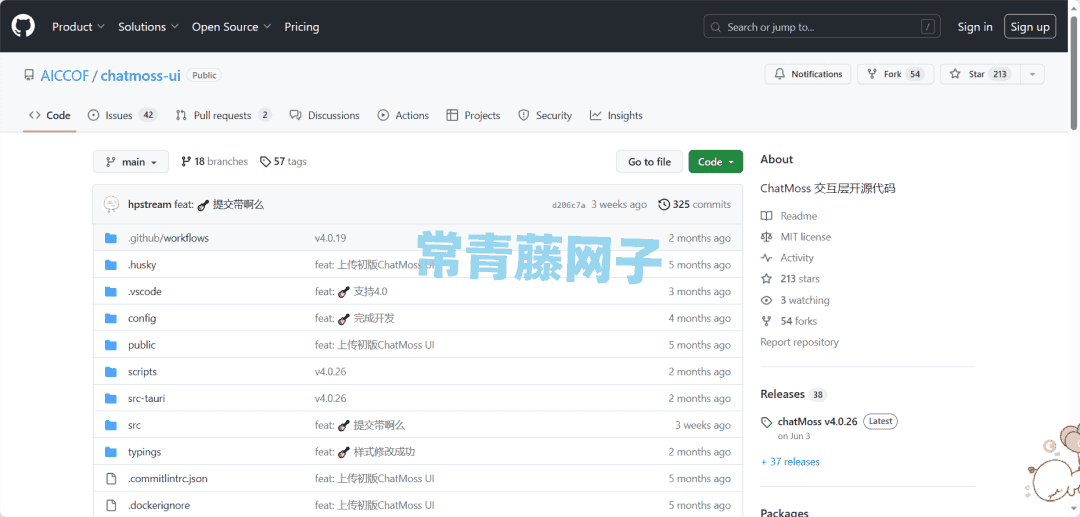Click the folder icon beside scripts
The image size is (1080, 517).
[x=111, y=372]
